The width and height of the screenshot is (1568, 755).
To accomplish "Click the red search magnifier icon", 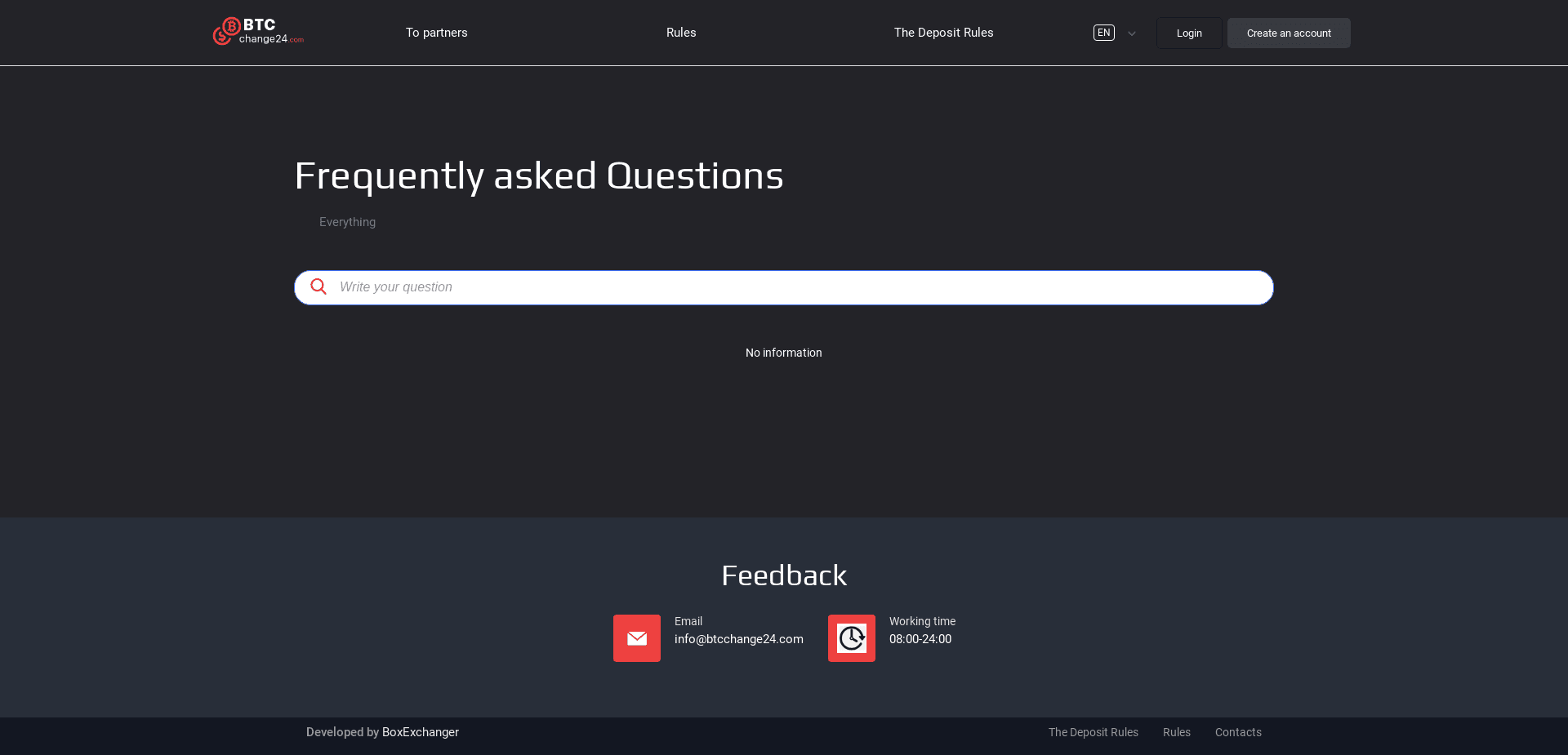I will coord(318,287).
